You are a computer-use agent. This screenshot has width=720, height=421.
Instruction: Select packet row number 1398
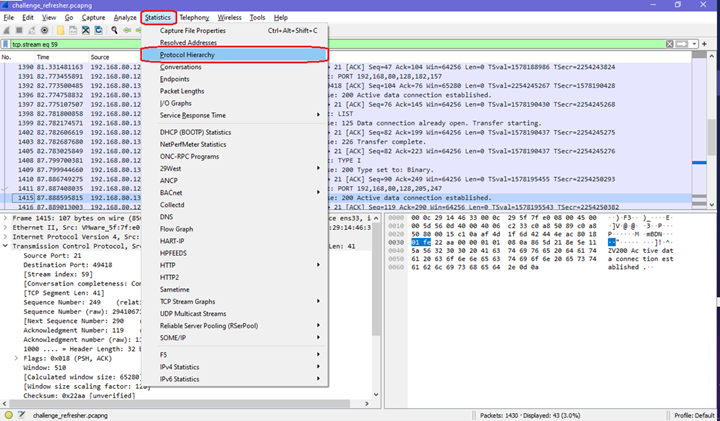point(346,113)
